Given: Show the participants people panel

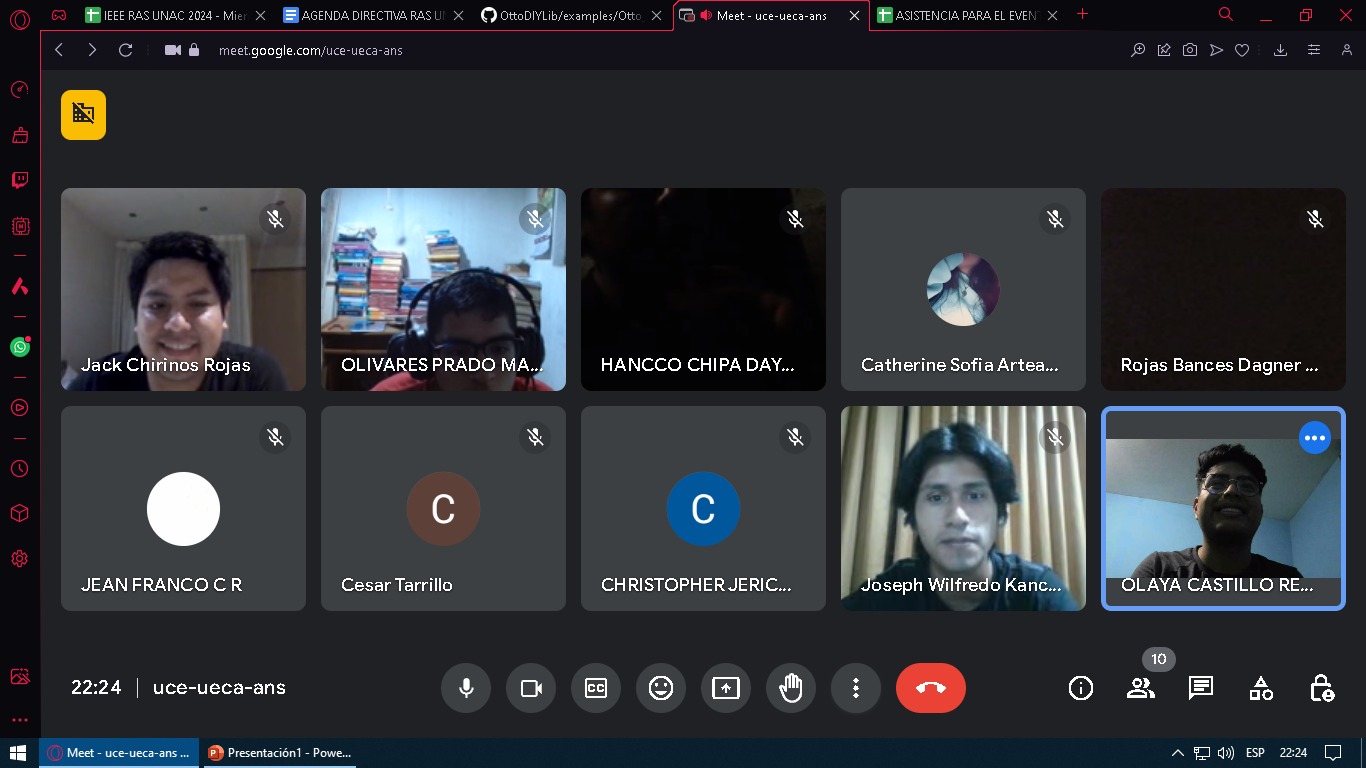Looking at the screenshot, I should click(x=1141, y=688).
